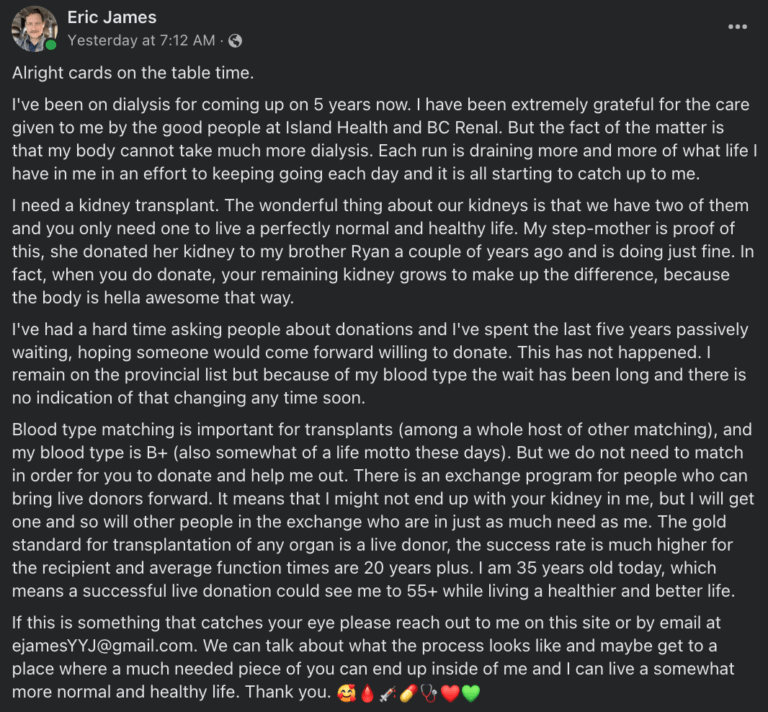Click the green online status dot

click(51, 45)
